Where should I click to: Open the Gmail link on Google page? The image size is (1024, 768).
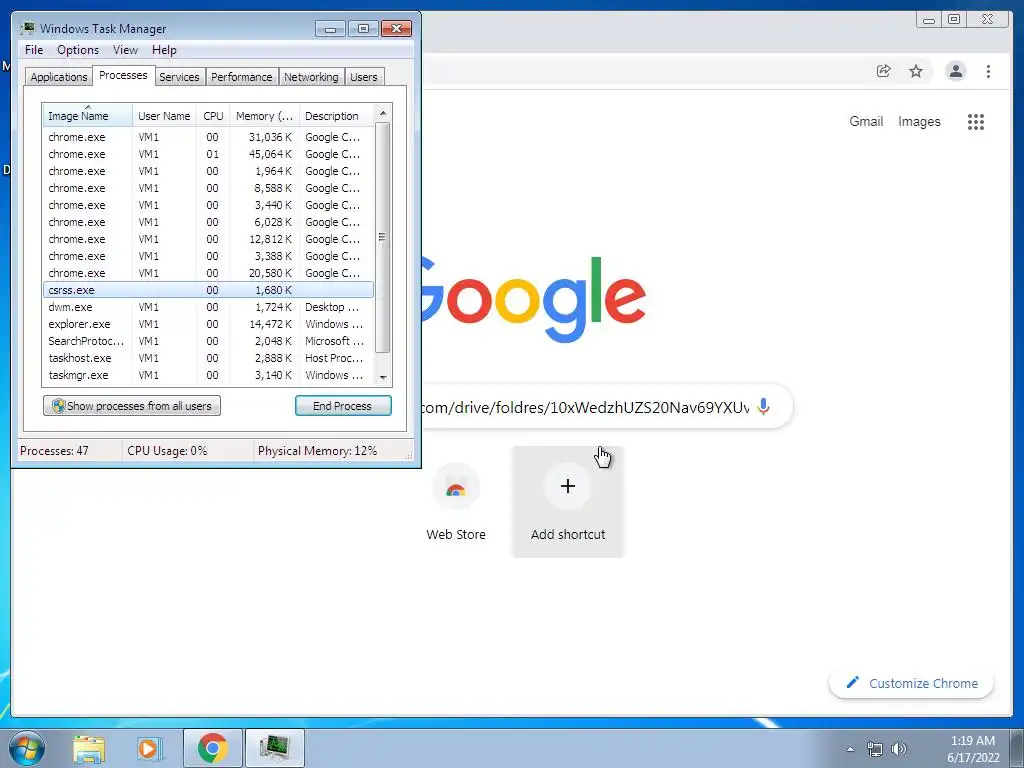pos(866,121)
